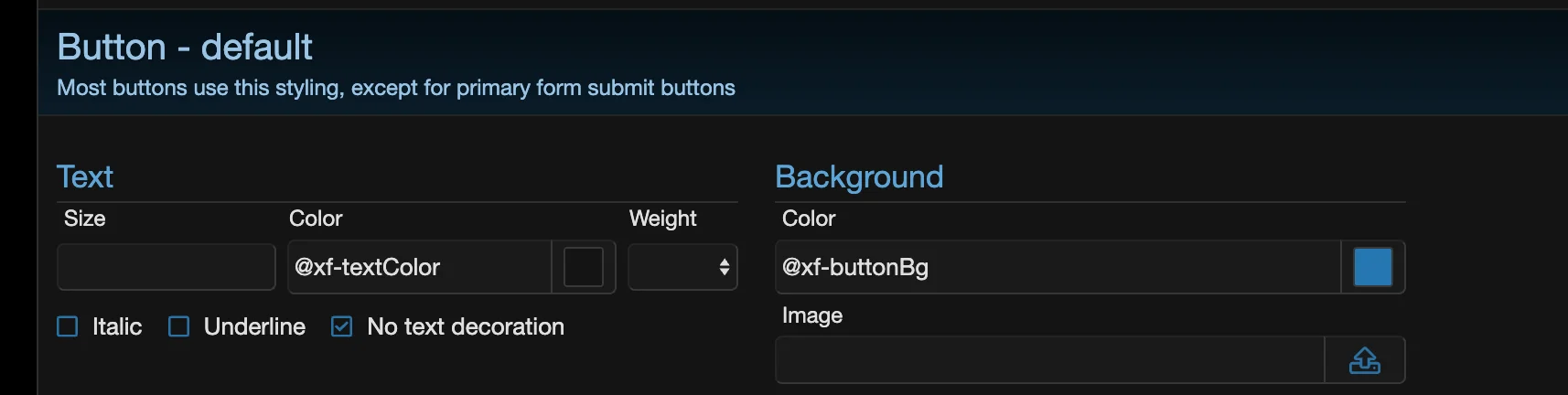
Task: Uncheck the No text decoration checkbox
Action: click(341, 326)
